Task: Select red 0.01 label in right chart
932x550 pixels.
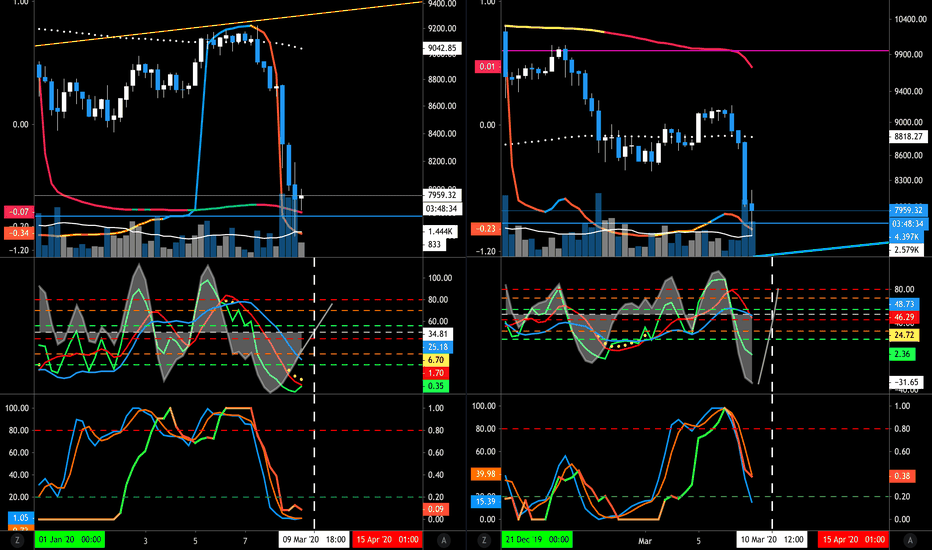Action: pos(487,67)
